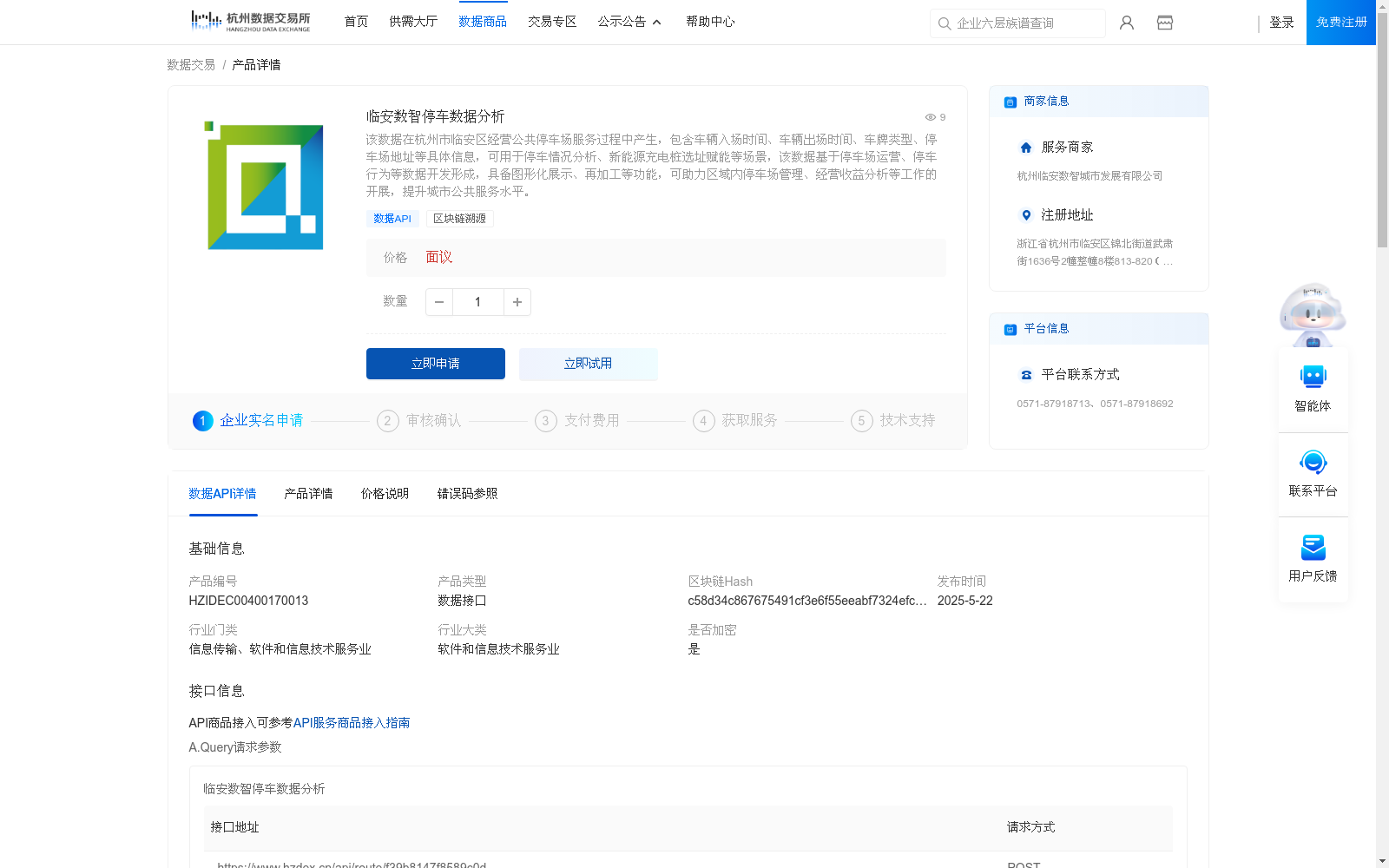Click the 平台联系方式 telephone icon
The image size is (1389, 868).
coord(1026,375)
